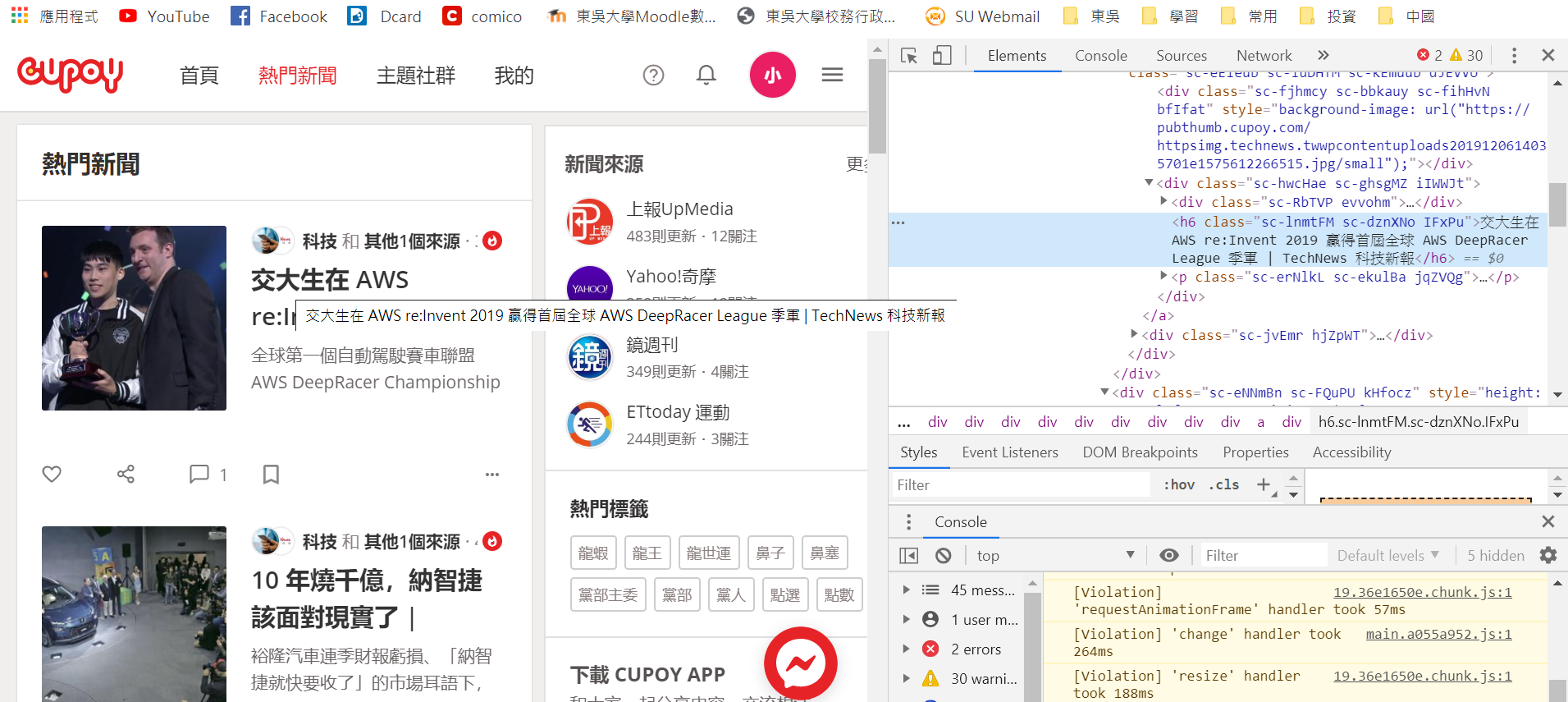Toggle the .cls class editor

pos(1223,484)
